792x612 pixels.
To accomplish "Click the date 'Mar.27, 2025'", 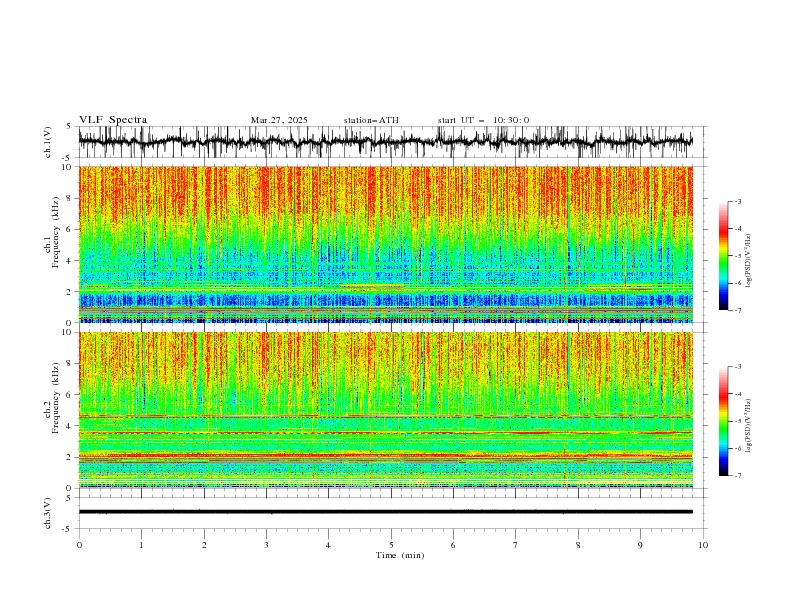I will [x=279, y=120].
